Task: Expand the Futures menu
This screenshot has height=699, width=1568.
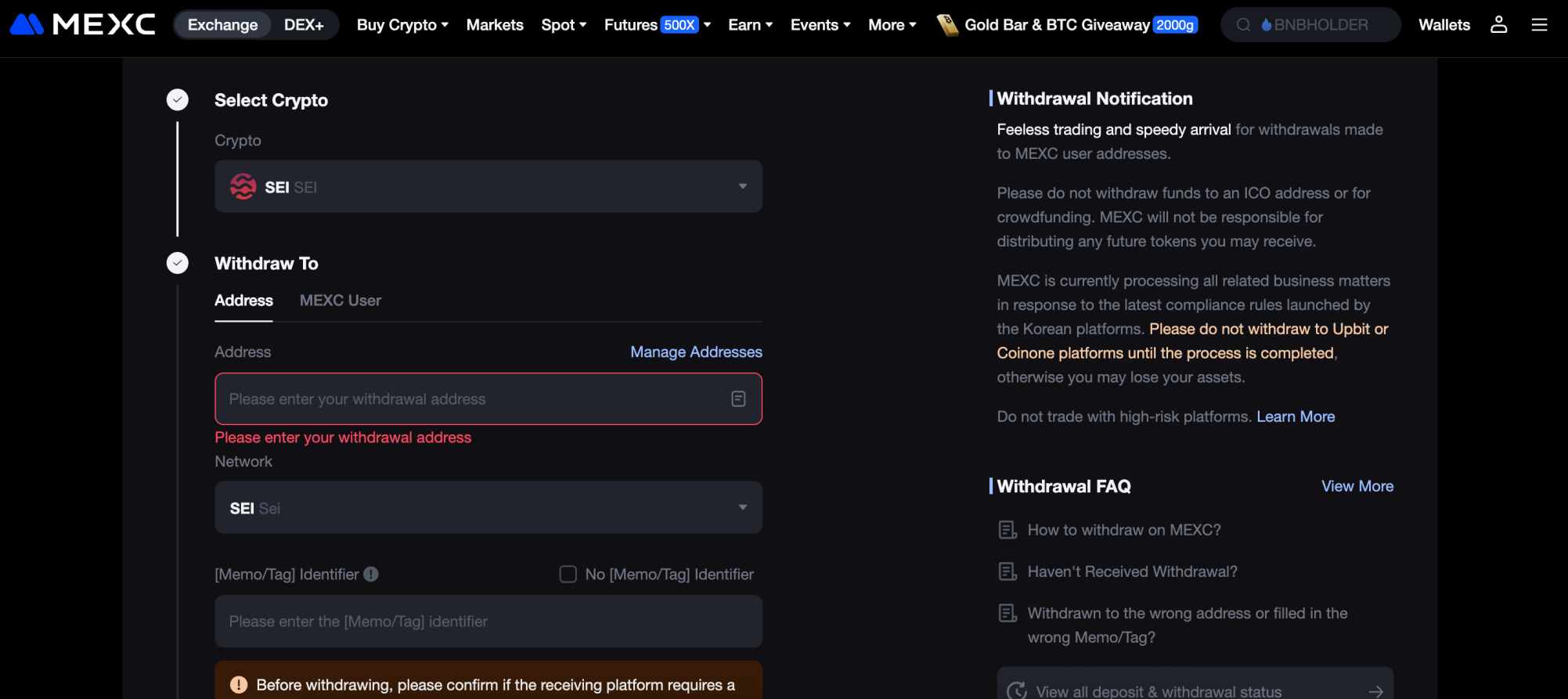Action: [658, 25]
